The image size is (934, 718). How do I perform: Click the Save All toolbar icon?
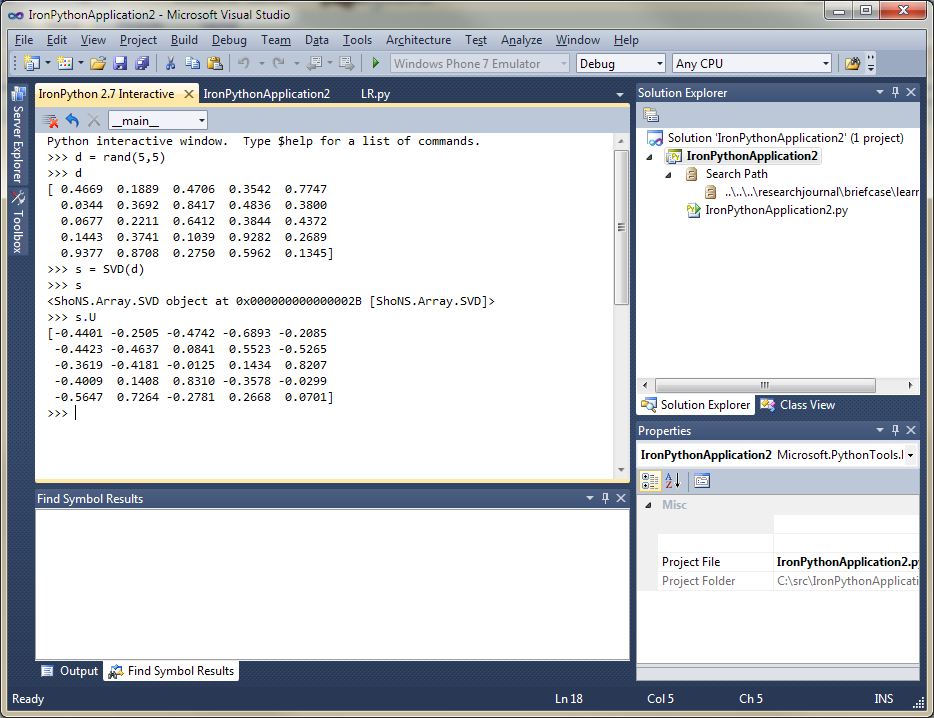[141, 64]
